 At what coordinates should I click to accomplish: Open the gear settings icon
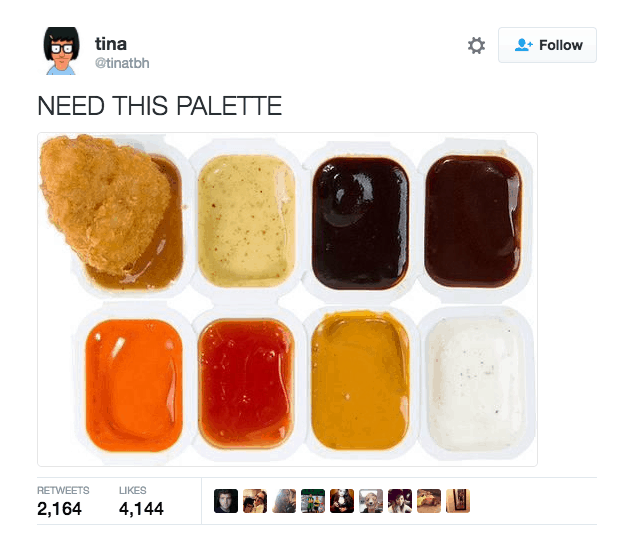tap(476, 45)
